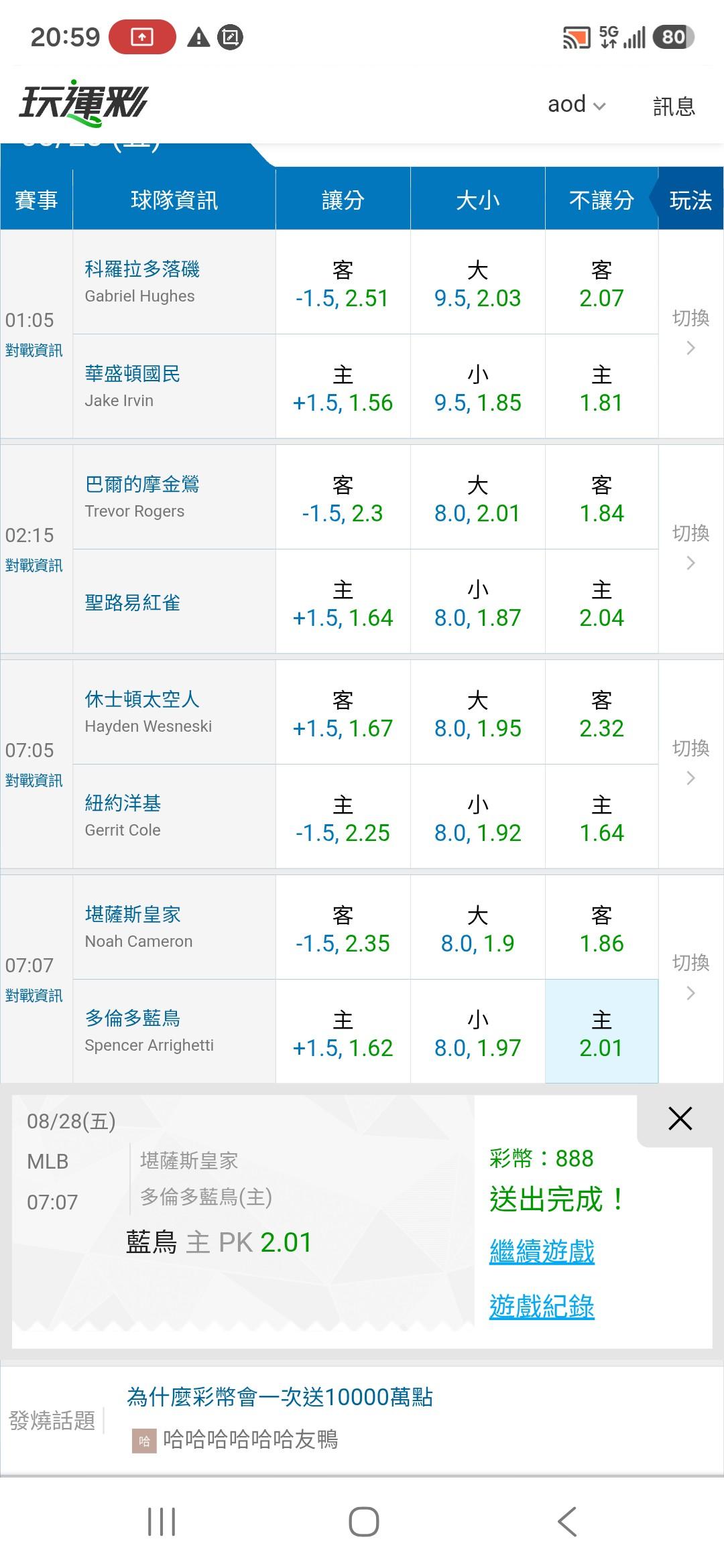Toggle 多倫多藍鳥 主 2.01 moneyline selection
Image resolution: width=724 pixels, height=1568 pixels.
[601, 1031]
